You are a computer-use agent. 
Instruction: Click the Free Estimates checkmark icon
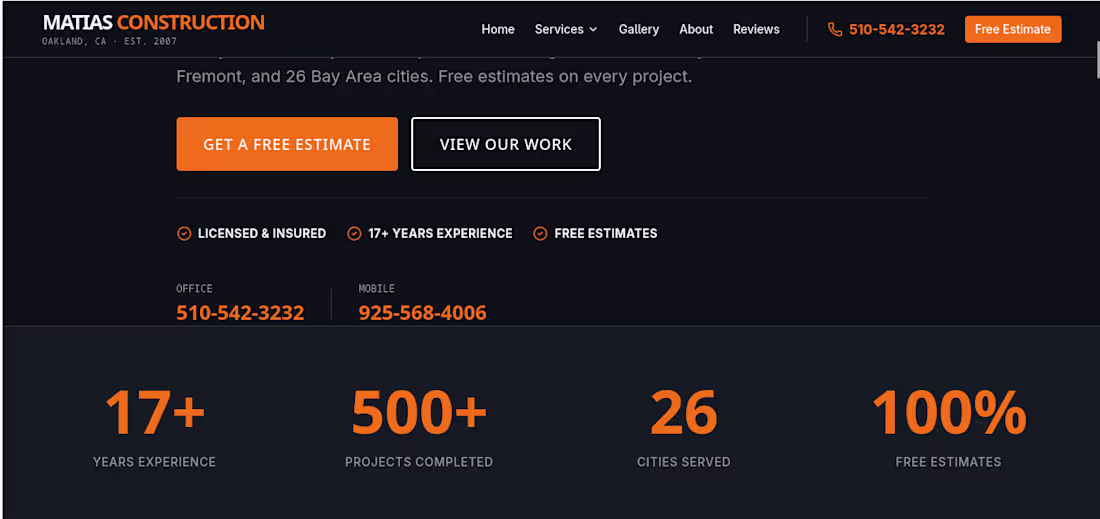[540, 234]
